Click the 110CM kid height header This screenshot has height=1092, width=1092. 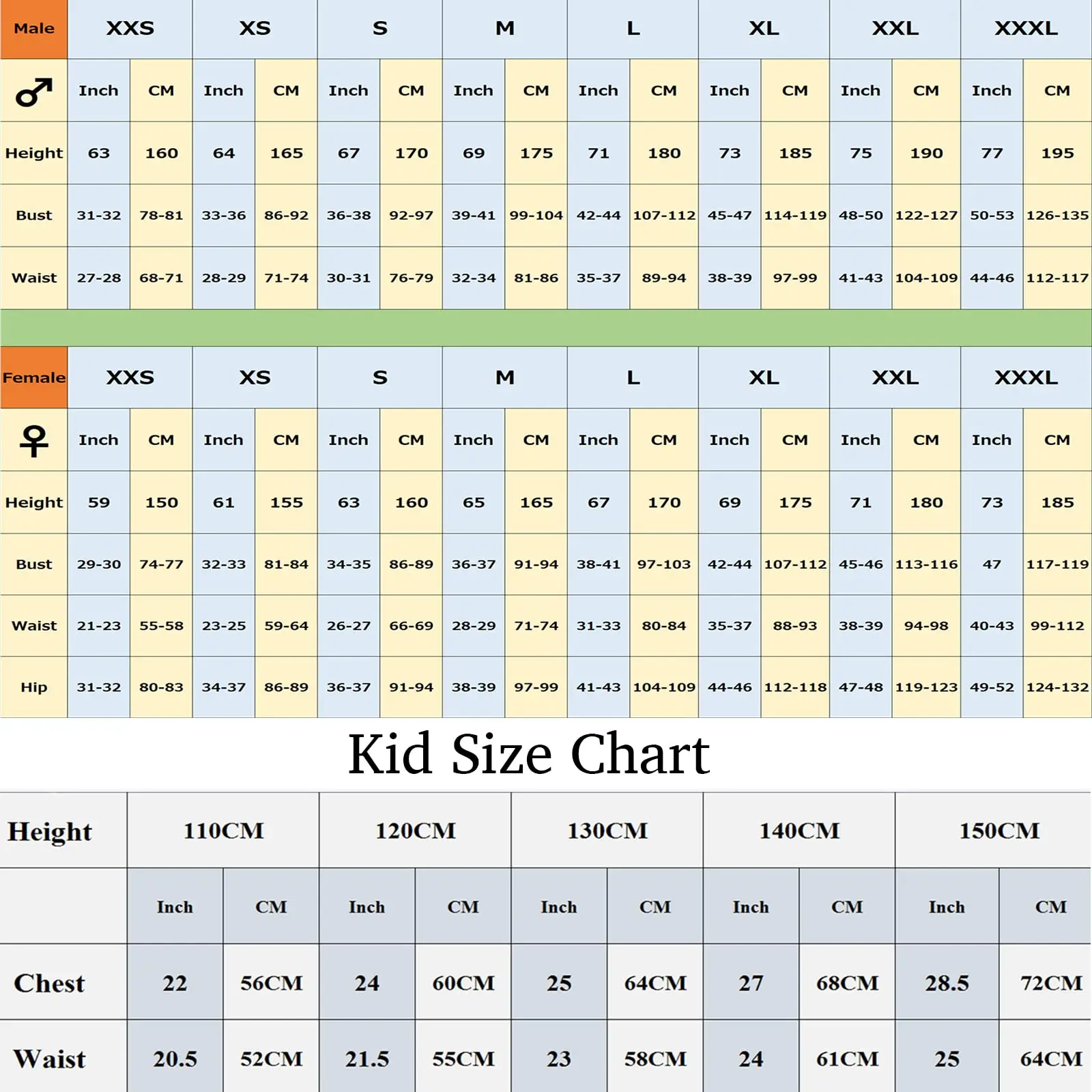pyautogui.click(x=223, y=831)
